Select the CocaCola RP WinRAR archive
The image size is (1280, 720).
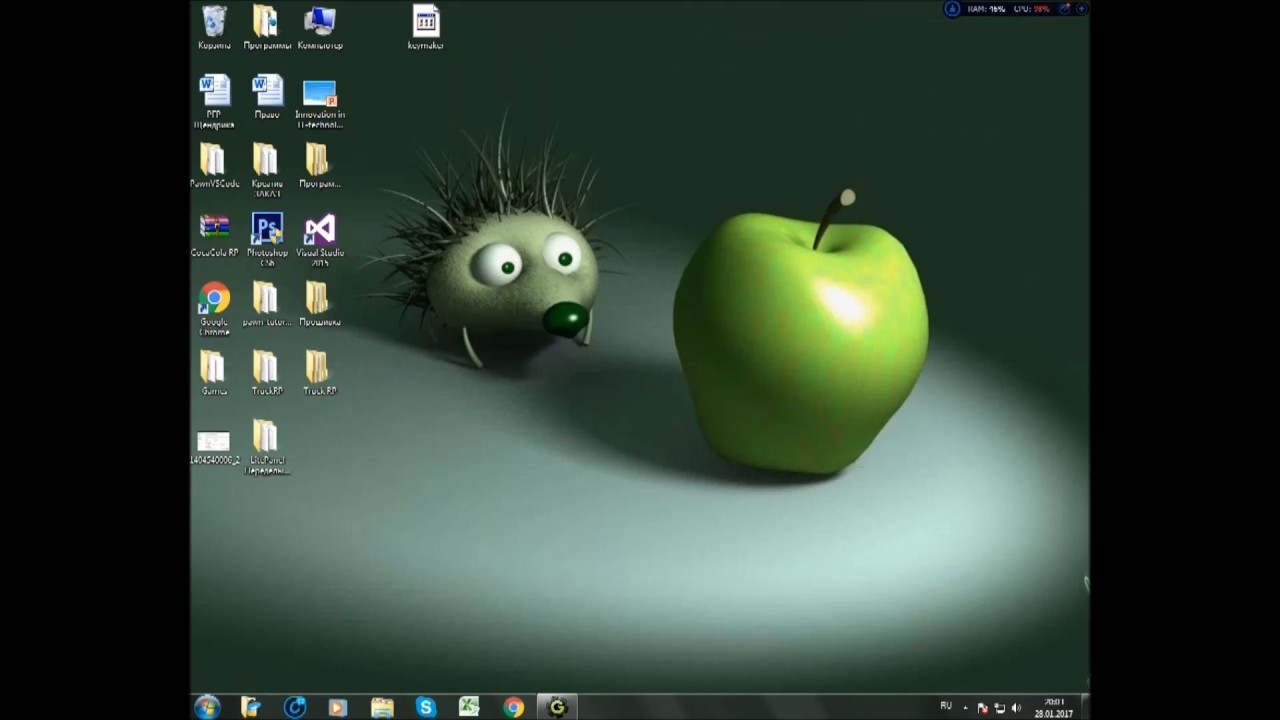(x=214, y=236)
